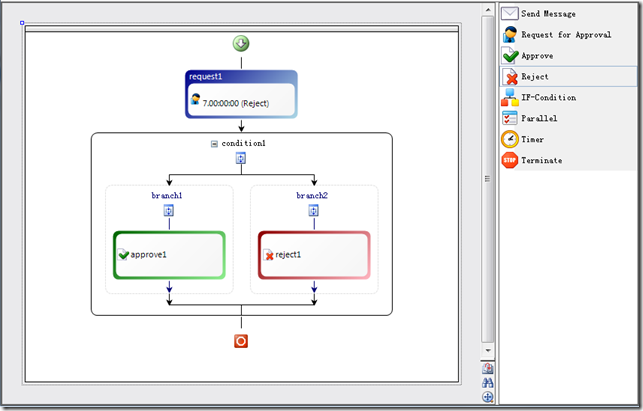The height and width of the screenshot is (411, 643).
Task: Click the Parallel toolbox label
Action: click(x=539, y=119)
